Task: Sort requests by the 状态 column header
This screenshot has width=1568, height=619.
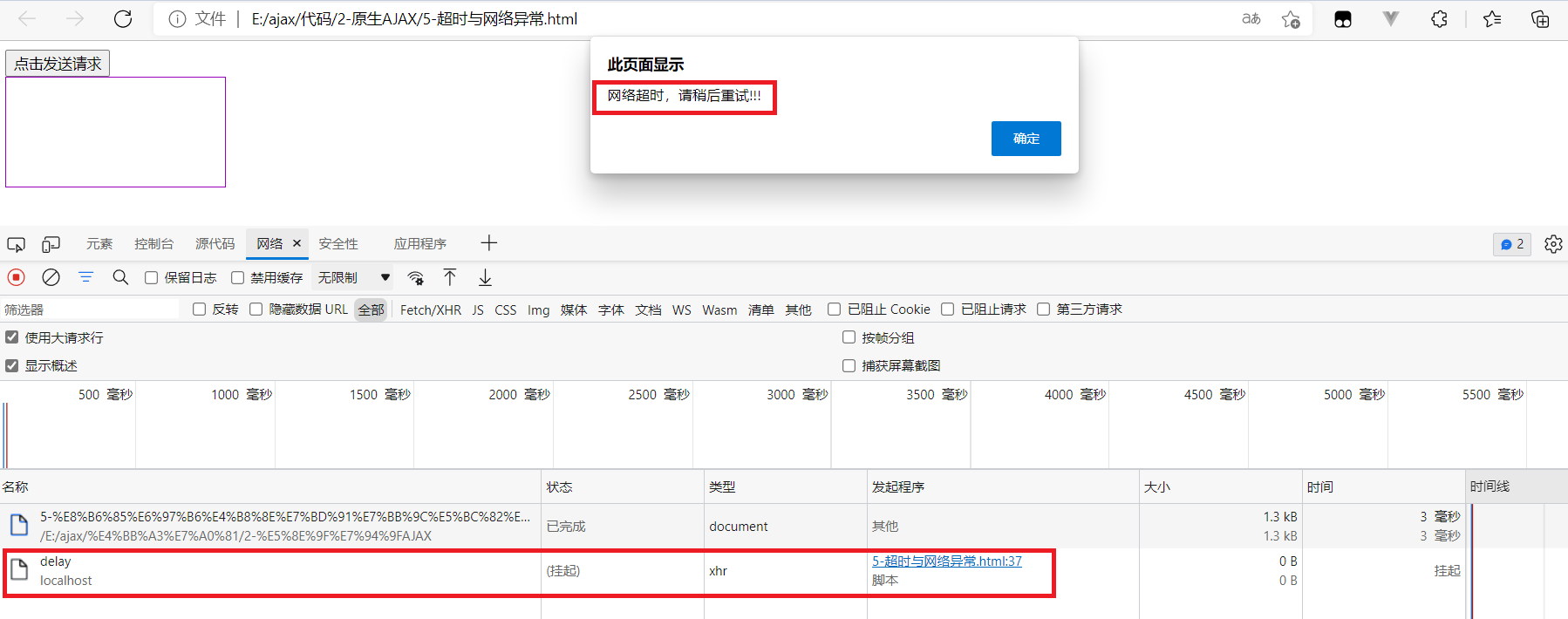Action: [622, 486]
